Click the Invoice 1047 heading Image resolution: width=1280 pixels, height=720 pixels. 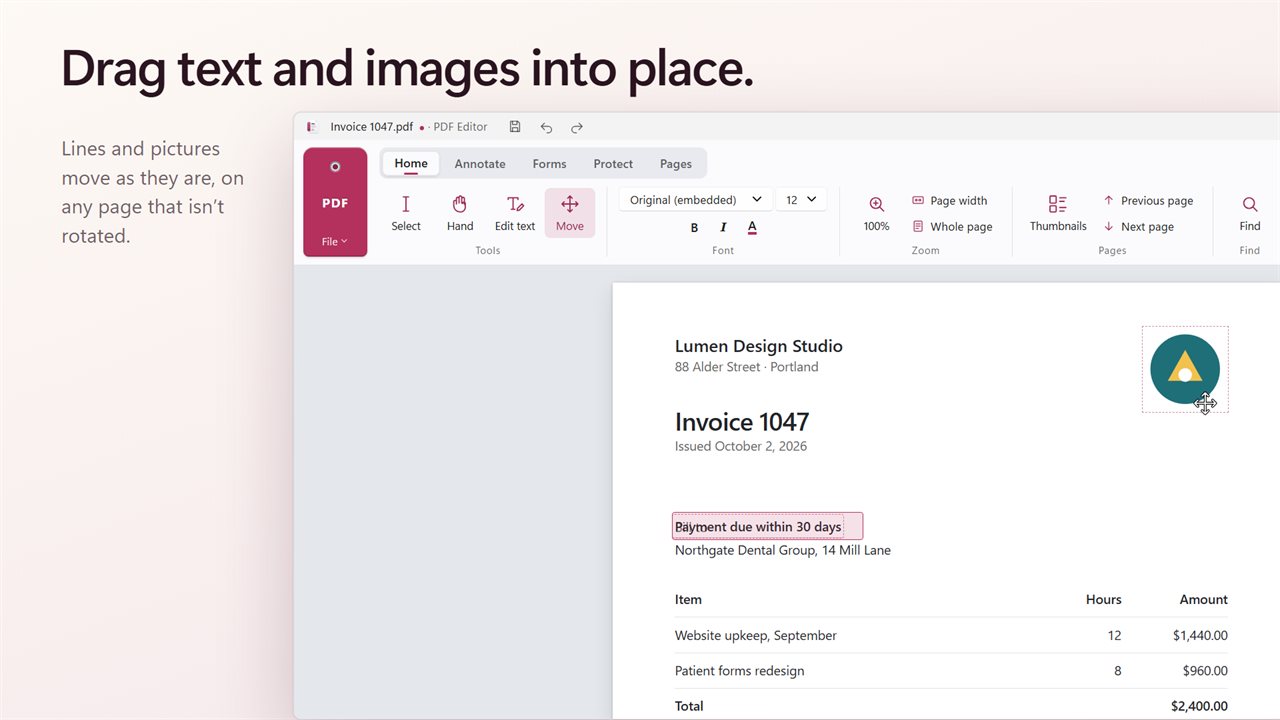742,422
